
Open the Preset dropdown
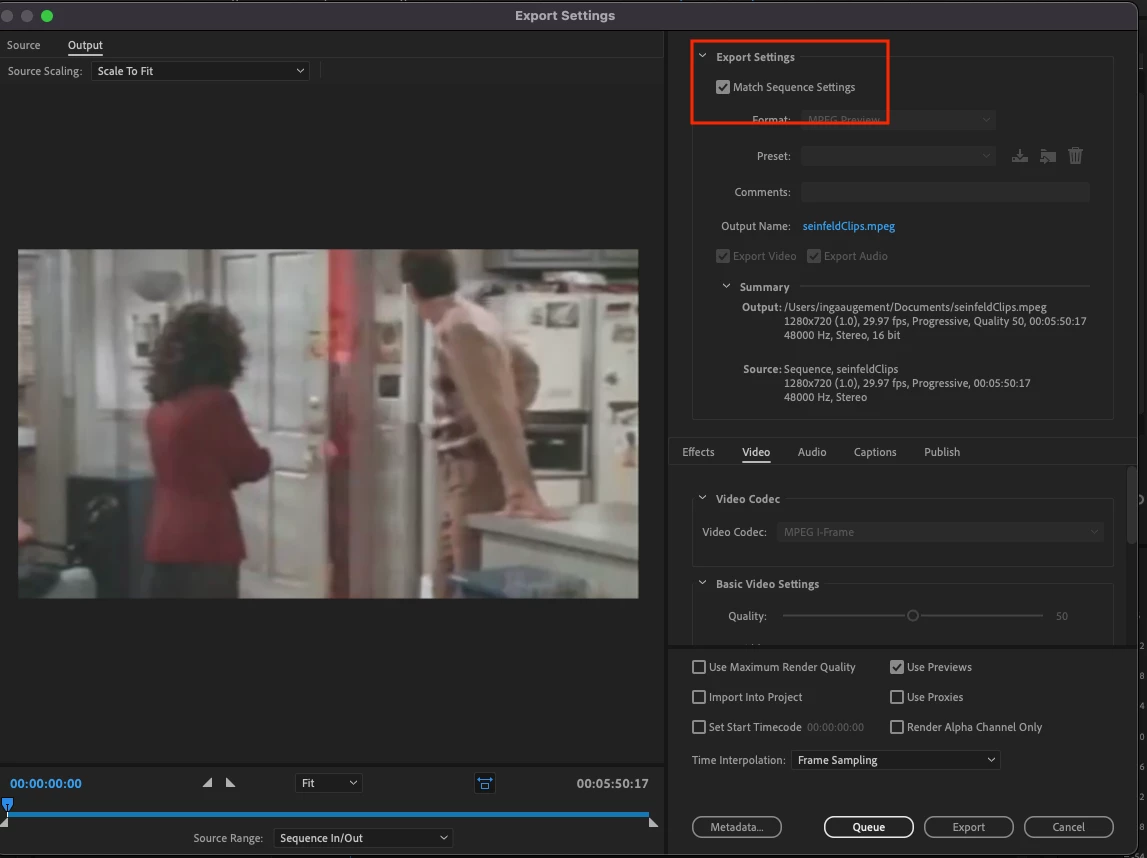click(898, 156)
